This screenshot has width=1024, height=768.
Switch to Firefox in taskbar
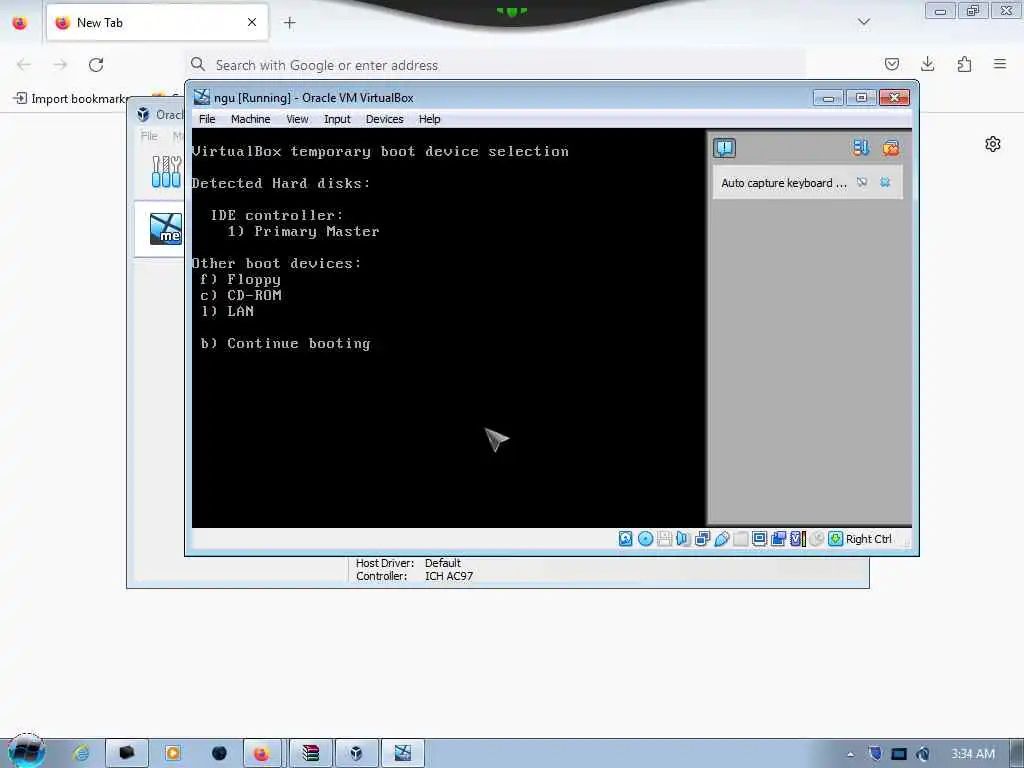coord(263,754)
